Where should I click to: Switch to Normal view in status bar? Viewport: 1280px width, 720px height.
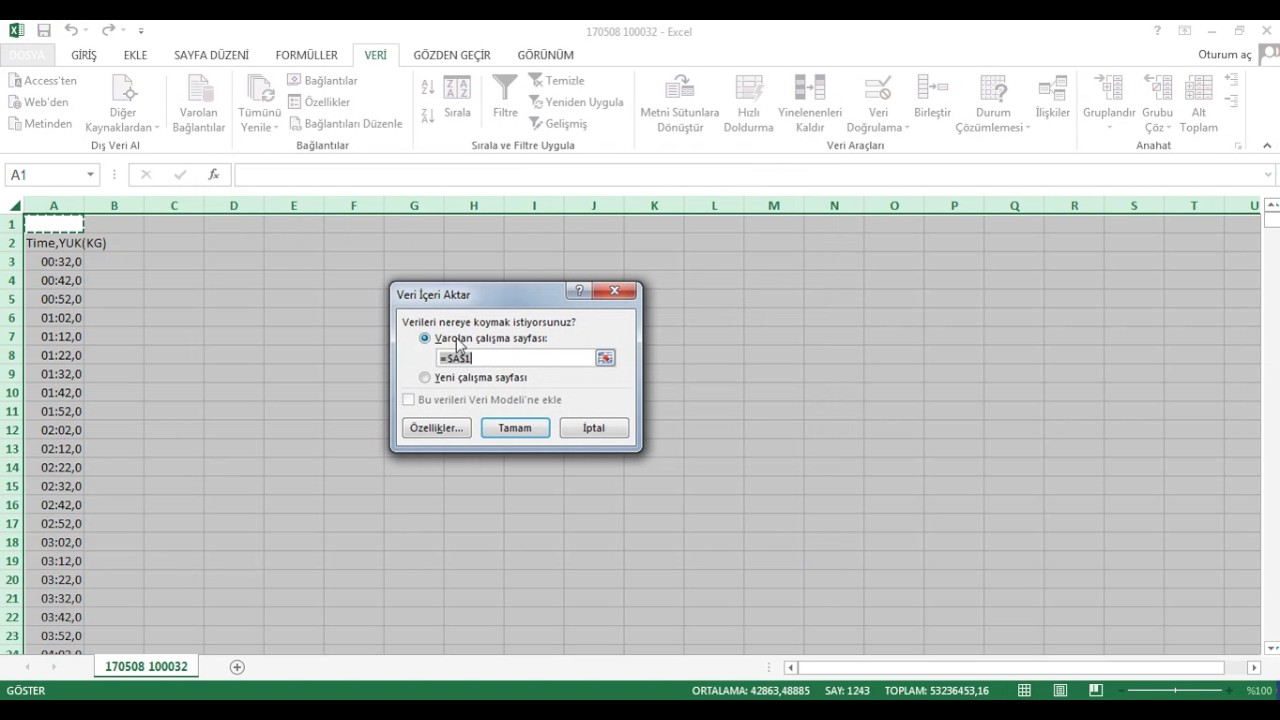1024,690
